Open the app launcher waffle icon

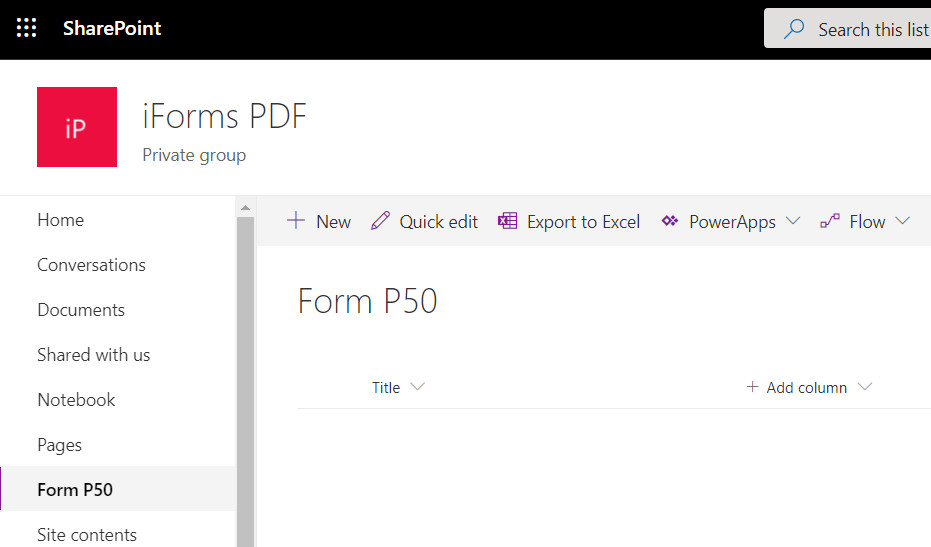[x=26, y=28]
